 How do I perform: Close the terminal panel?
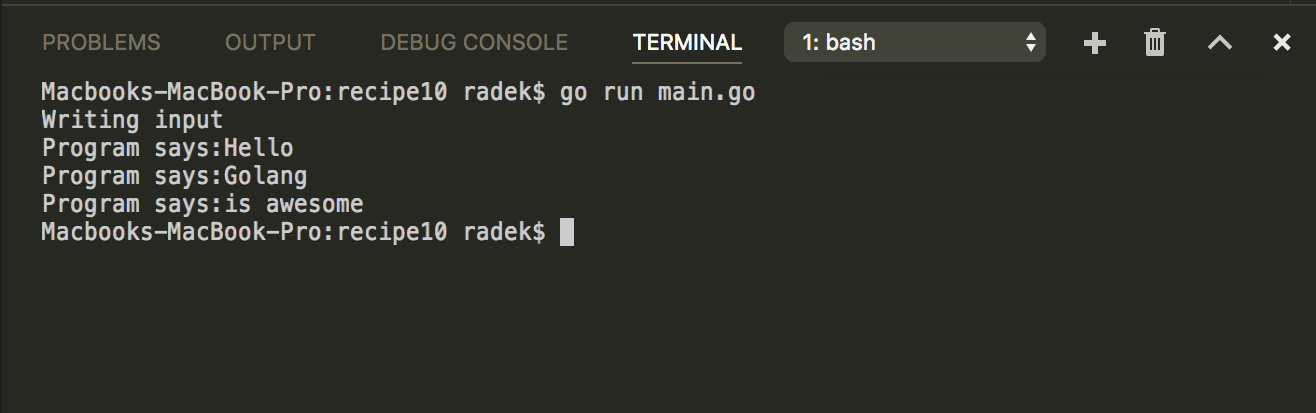pos(1281,43)
